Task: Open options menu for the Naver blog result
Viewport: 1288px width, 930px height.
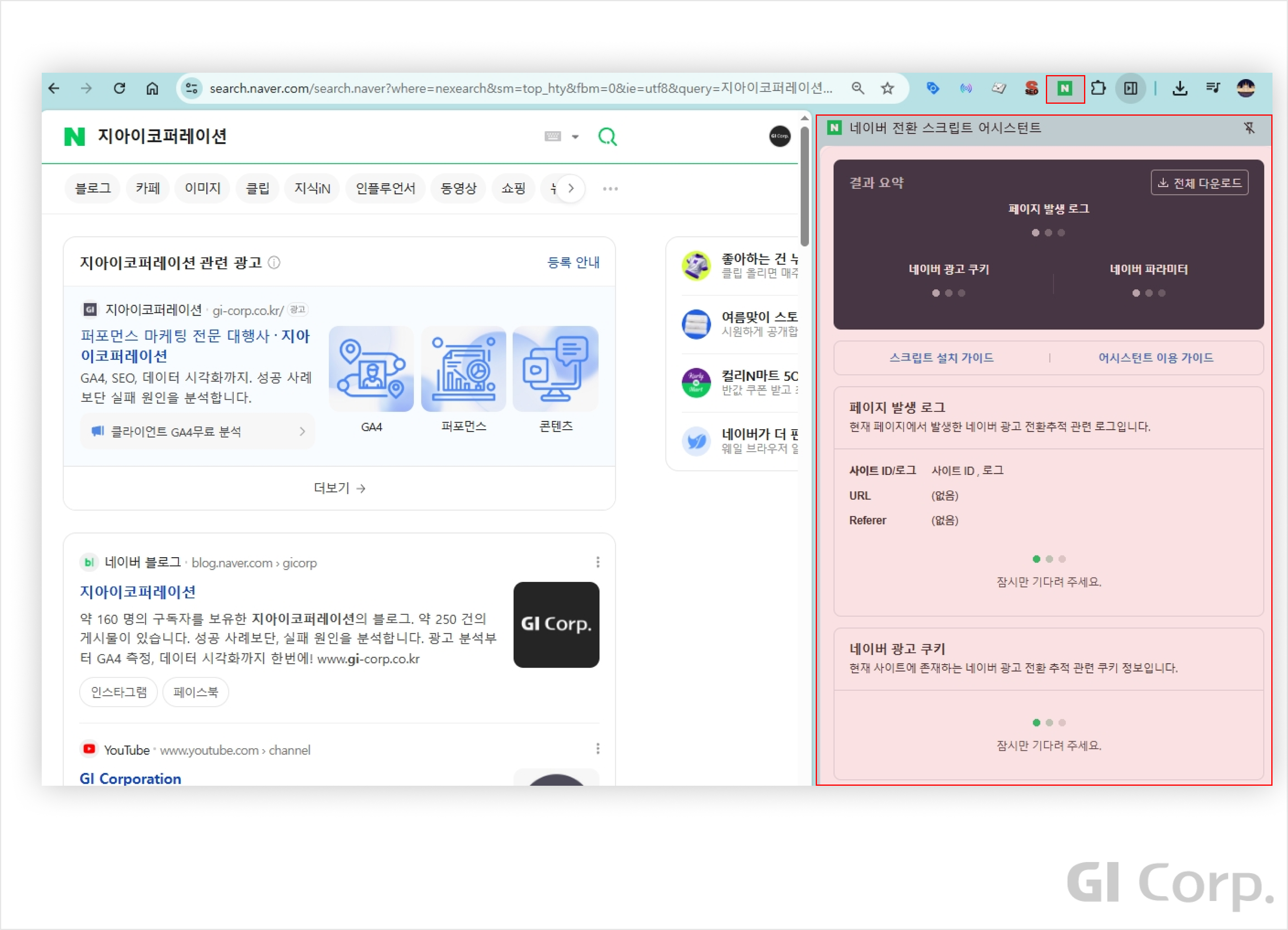Action: (x=598, y=562)
